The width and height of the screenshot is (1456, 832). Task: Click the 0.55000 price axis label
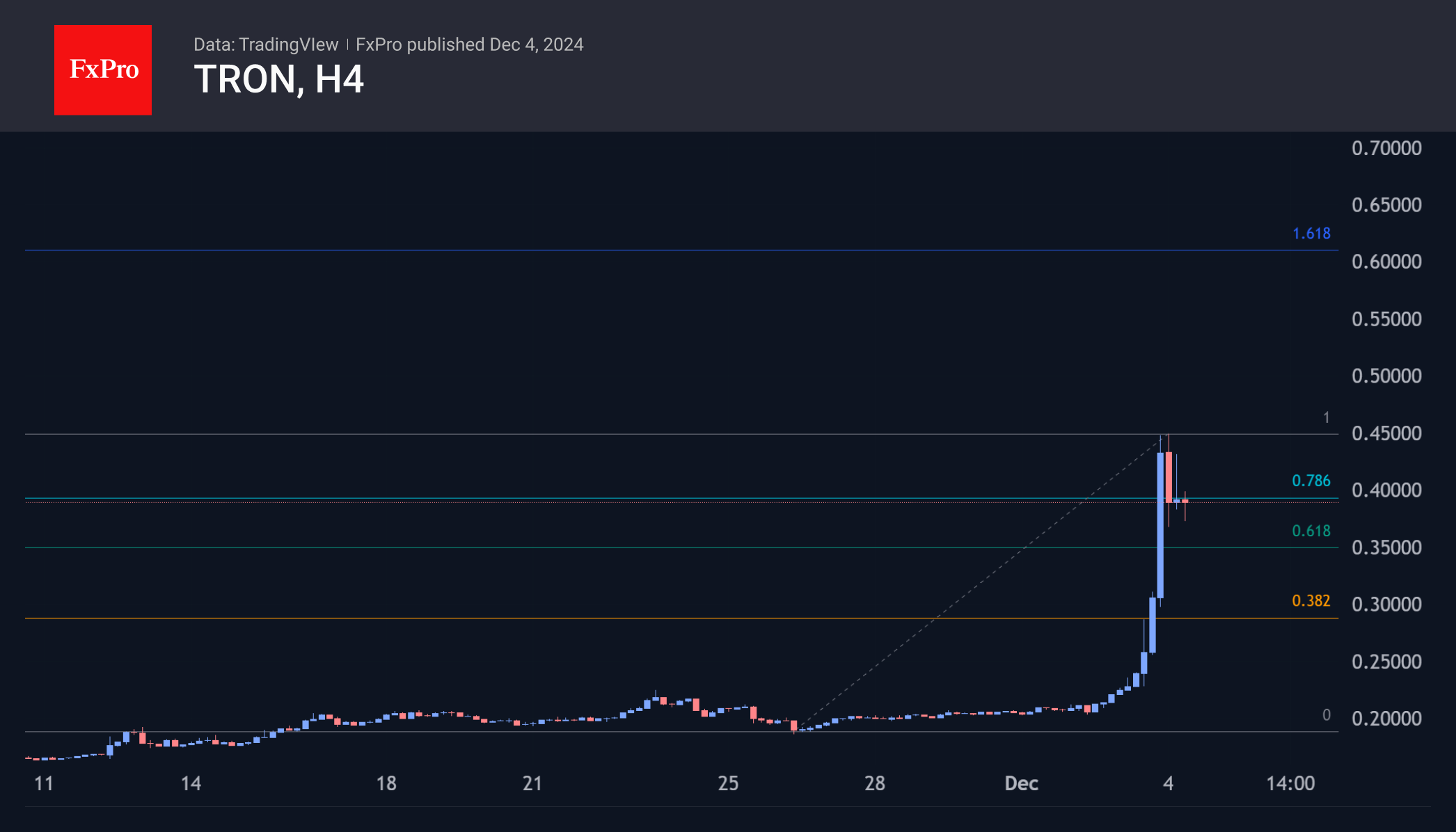pos(1386,319)
